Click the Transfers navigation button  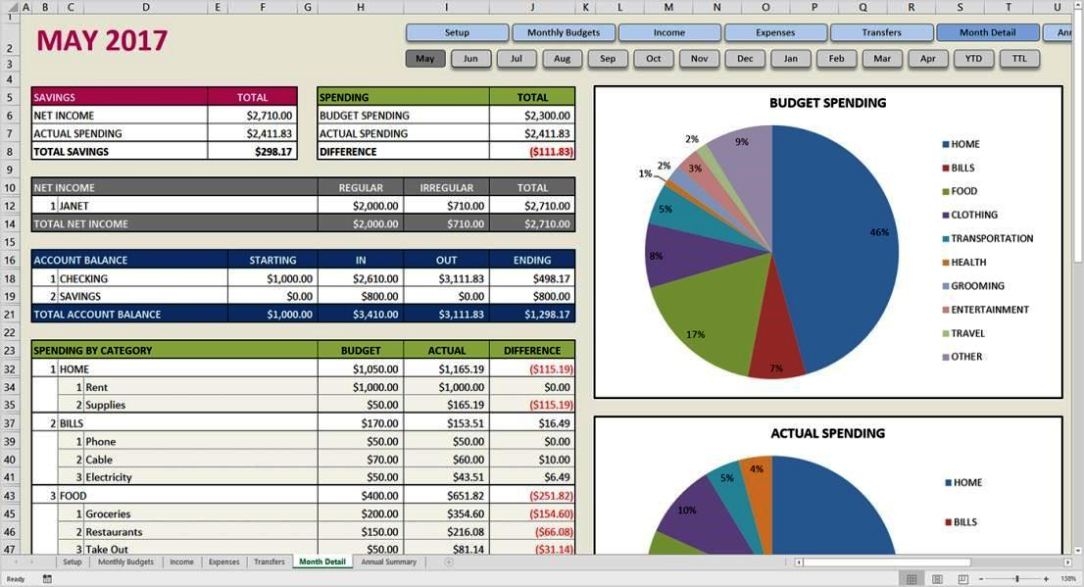tap(882, 32)
